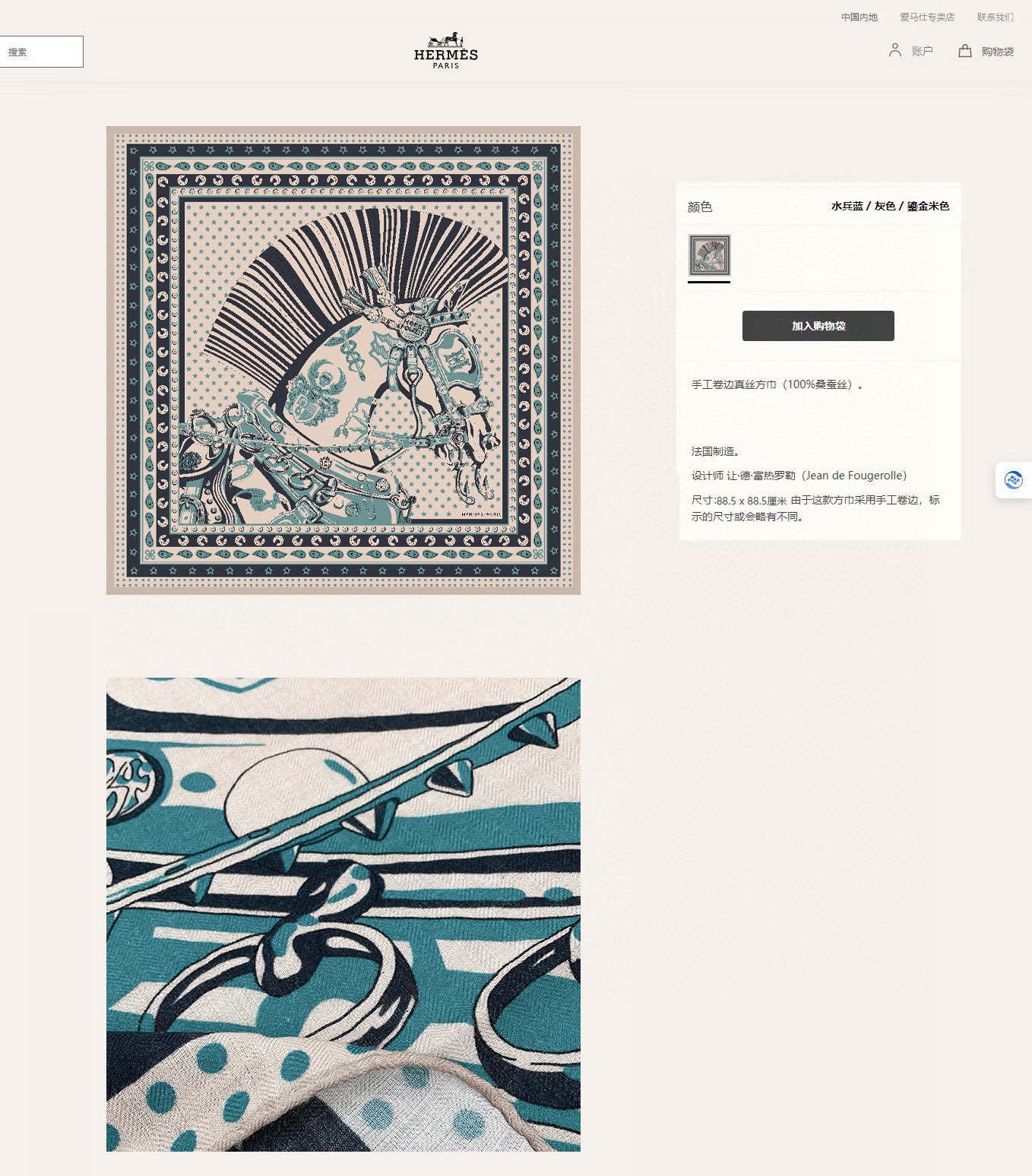Screen dimensions: 1032x1176
Task: Open the 联系我们 contact link
Action: 995,17
